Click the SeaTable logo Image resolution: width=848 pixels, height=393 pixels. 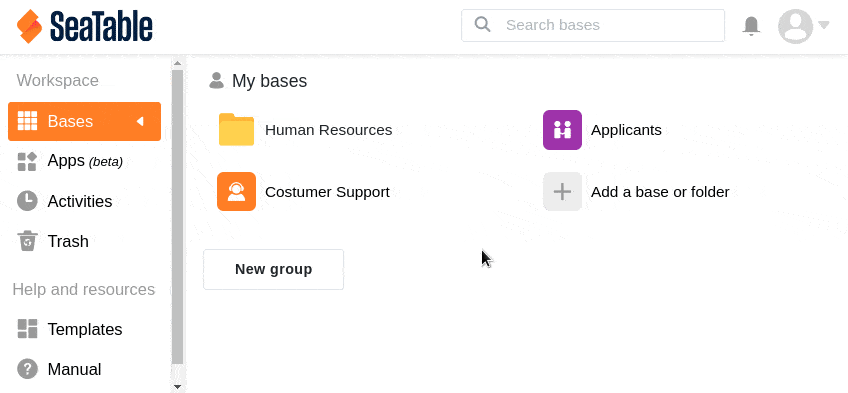pyautogui.click(x=85, y=26)
